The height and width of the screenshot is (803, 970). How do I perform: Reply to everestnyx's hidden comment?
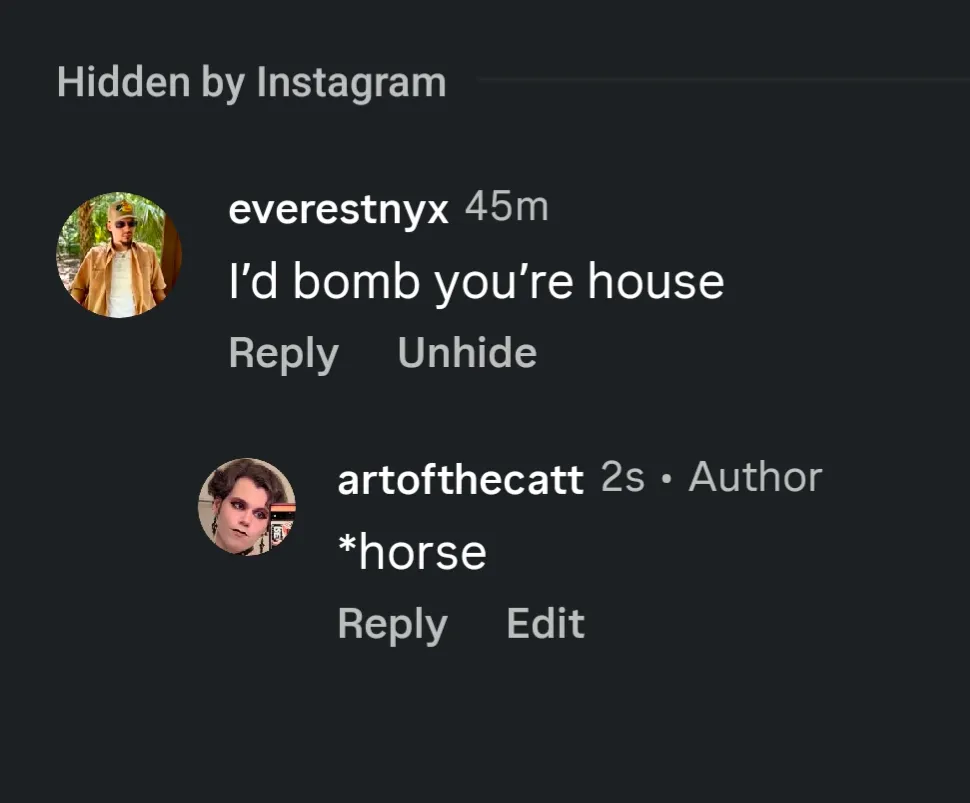click(x=283, y=353)
